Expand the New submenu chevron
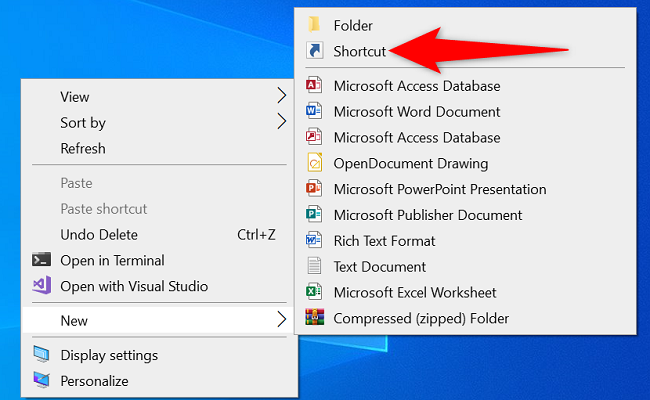Image resolution: width=650 pixels, height=400 pixels. [282, 319]
